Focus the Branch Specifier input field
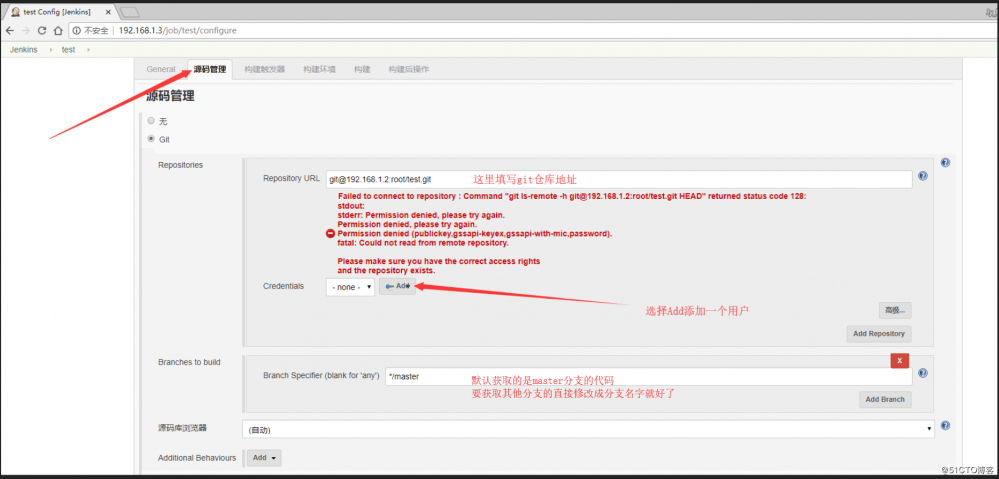The height and width of the screenshot is (479, 999). pyautogui.click(x=649, y=376)
